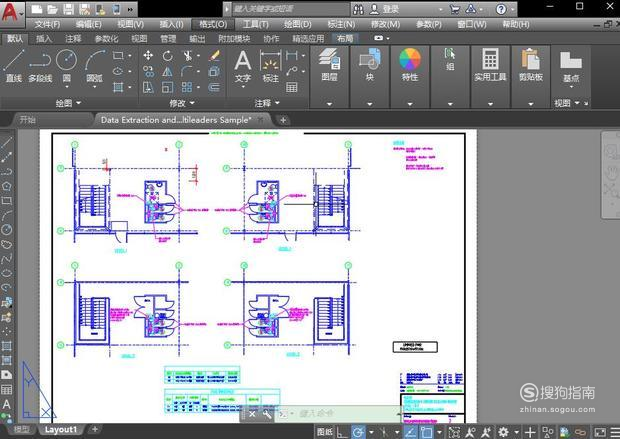Click the command line wrench settings button
The height and width of the screenshot is (439, 620).
click(x=267, y=414)
